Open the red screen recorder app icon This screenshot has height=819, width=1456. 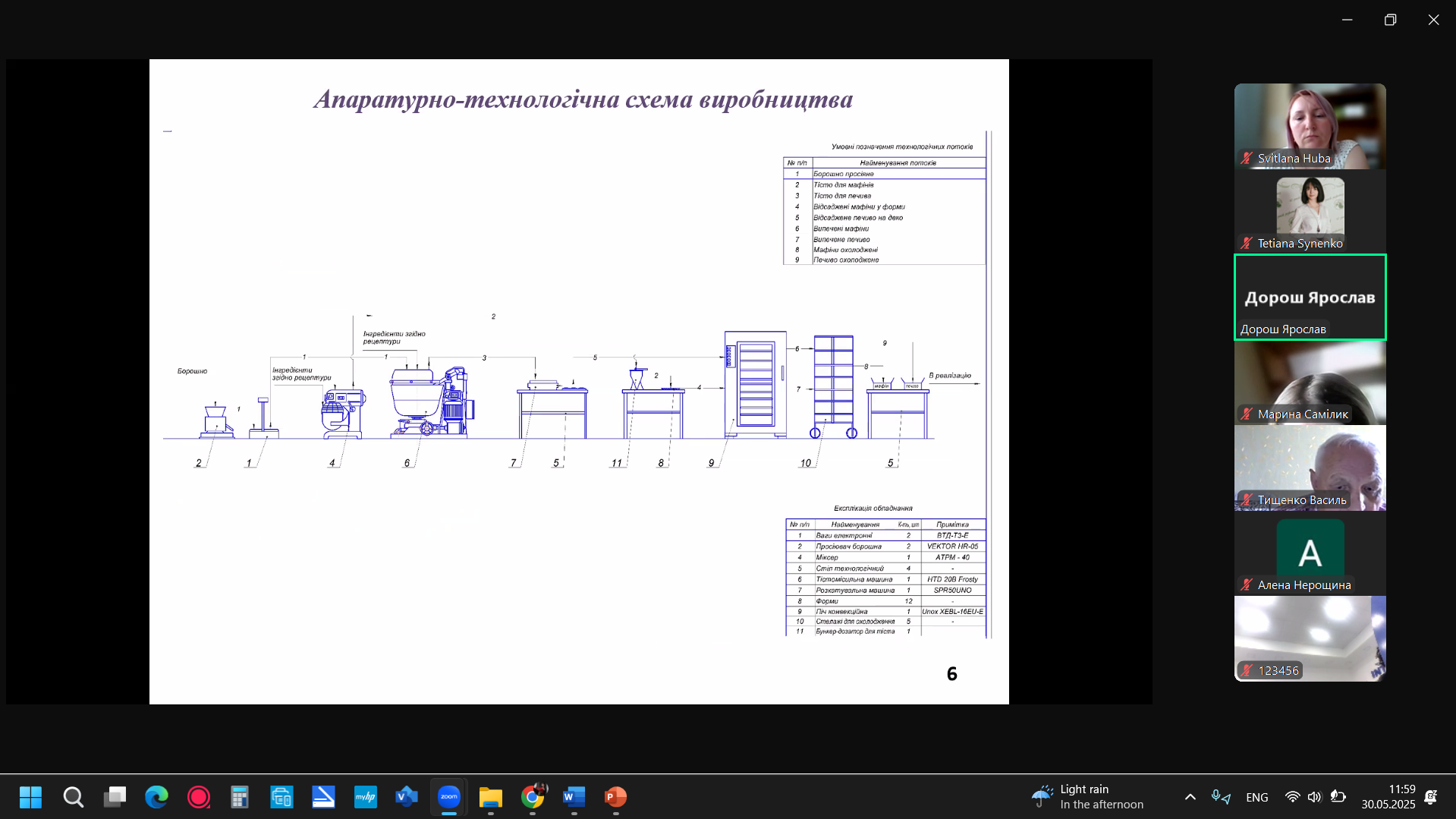[198, 797]
